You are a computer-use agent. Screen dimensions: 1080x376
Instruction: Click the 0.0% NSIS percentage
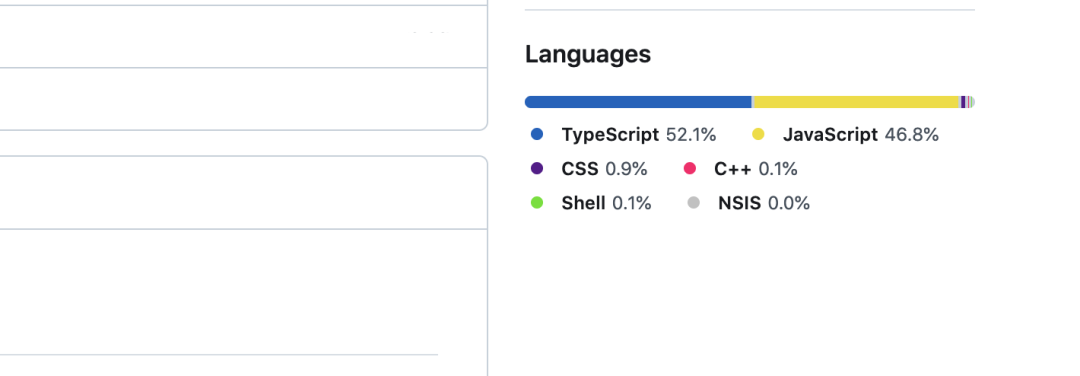[789, 203]
